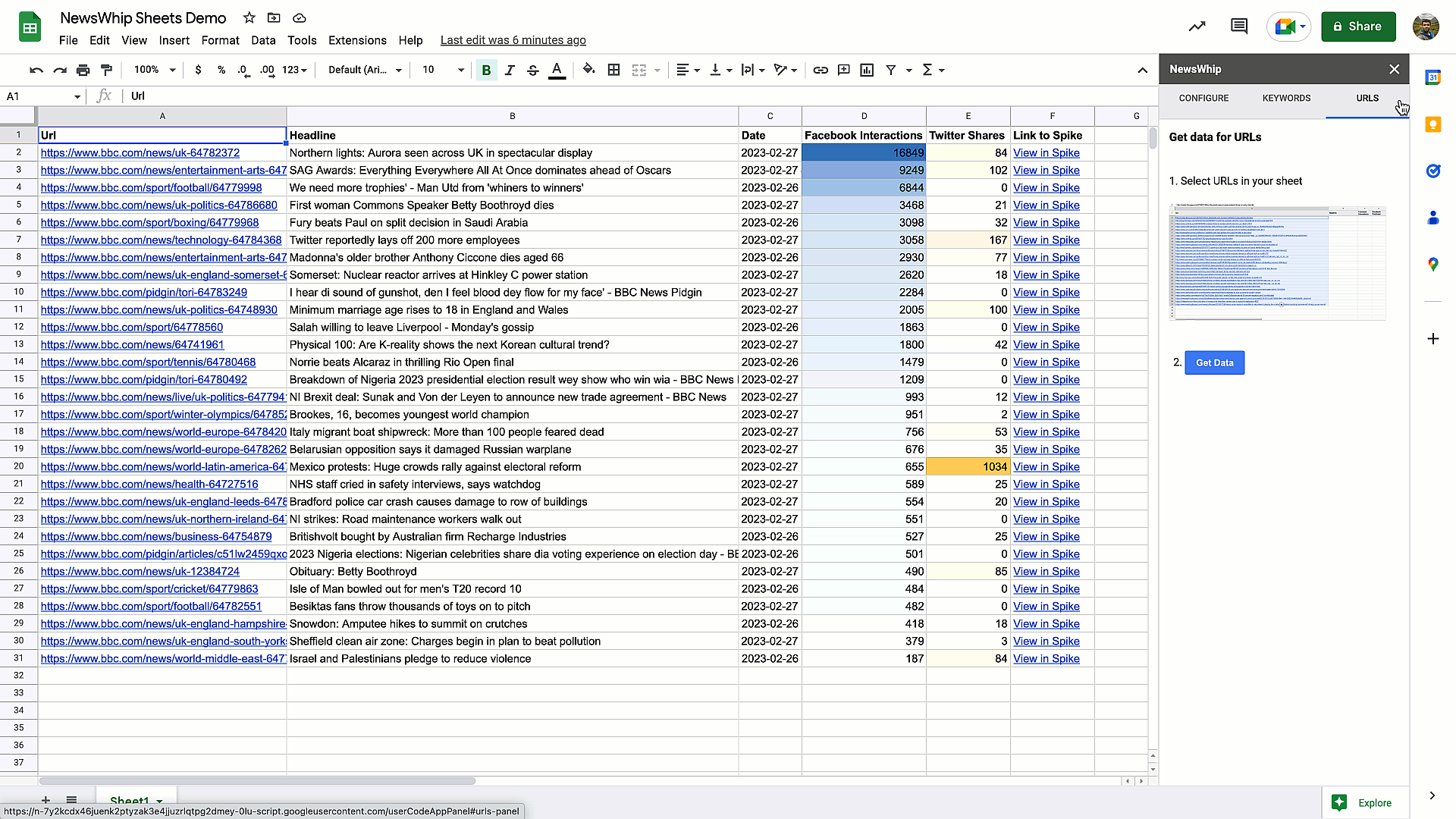Screen dimensions: 1456x819
Task: Open the text color picker
Action: pyautogui.click(x=557, y=70)
